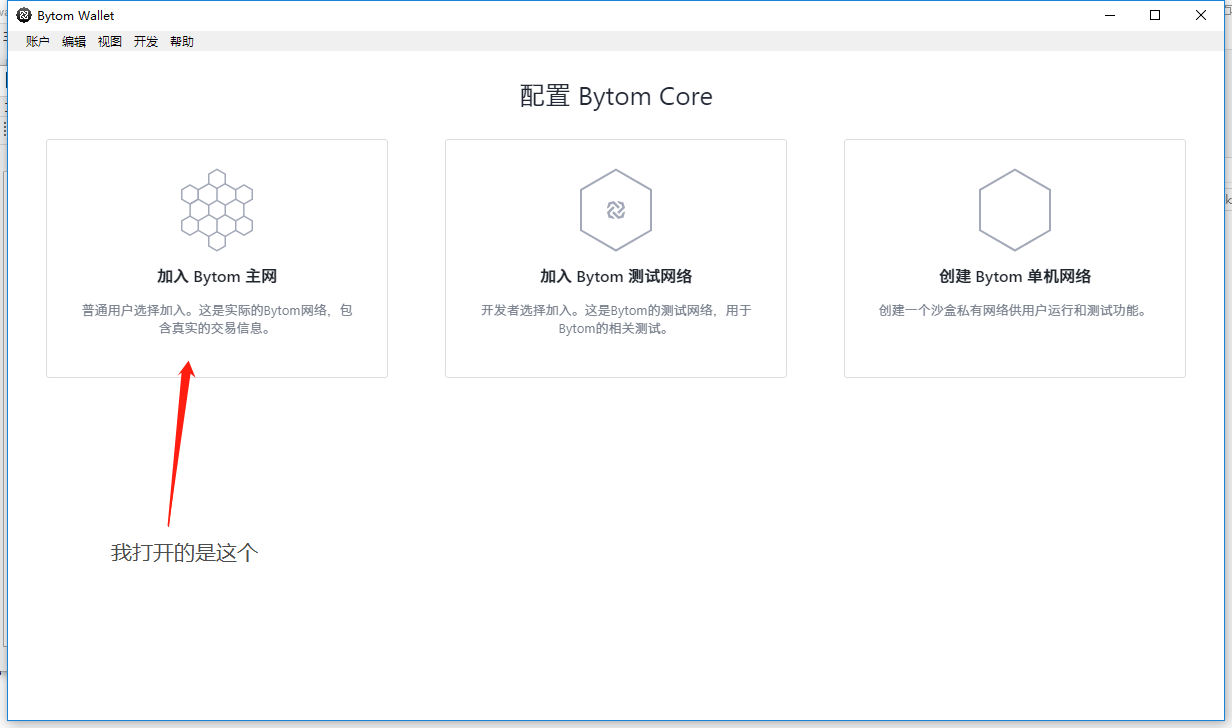Open the 编辑 menu

(74, 42)
